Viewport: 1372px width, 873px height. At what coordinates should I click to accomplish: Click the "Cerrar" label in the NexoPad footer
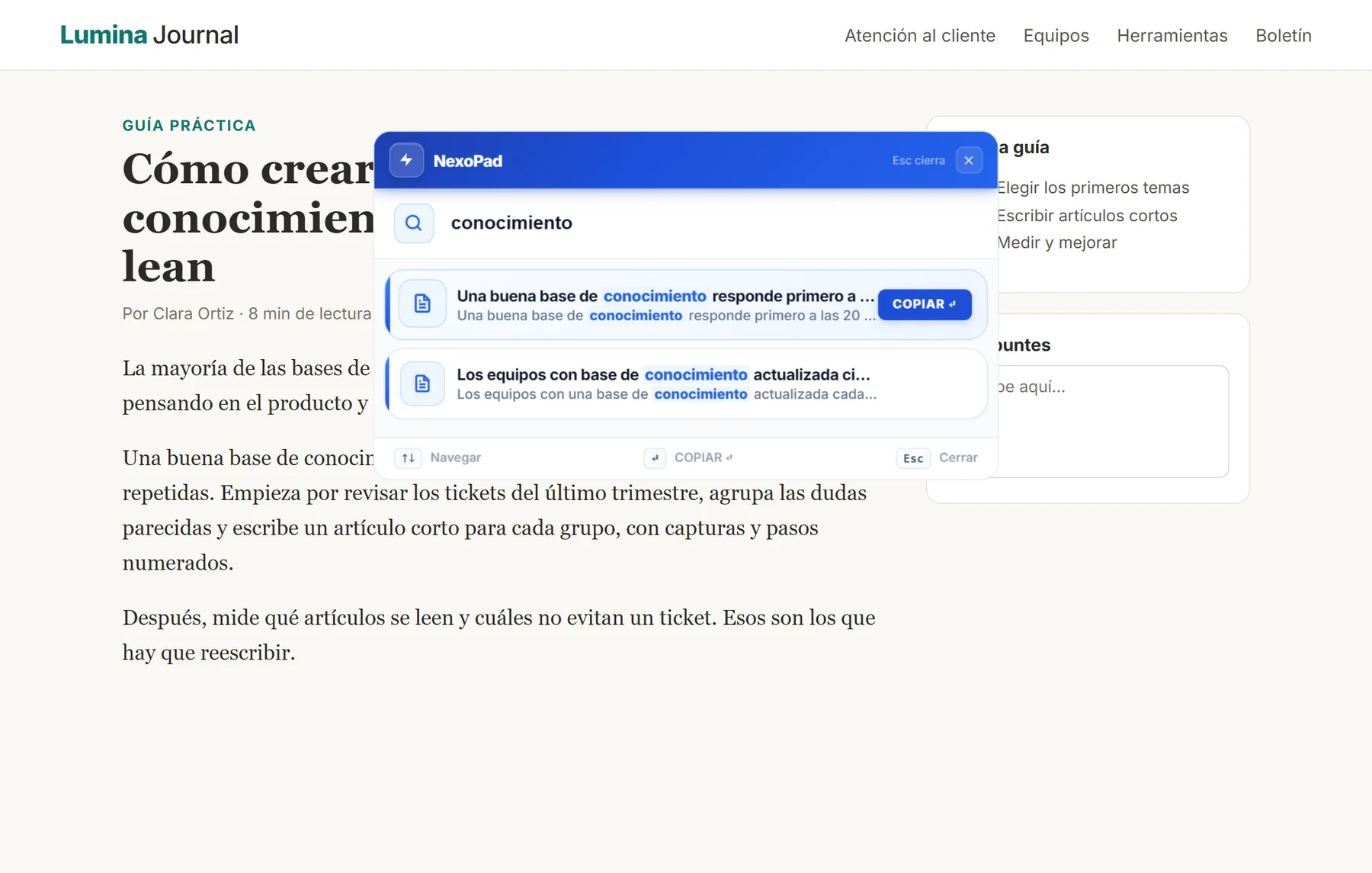point(958,457)
